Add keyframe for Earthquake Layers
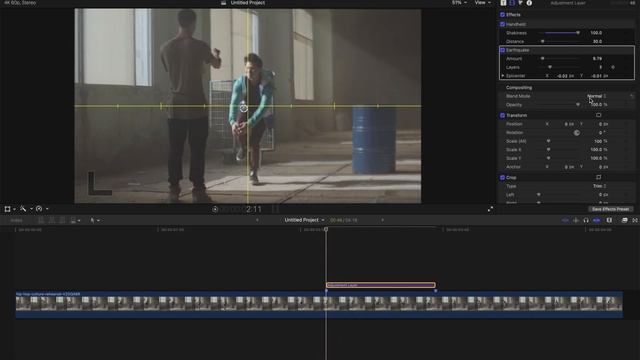Screen dimensions: 640x360 [613, 67]
